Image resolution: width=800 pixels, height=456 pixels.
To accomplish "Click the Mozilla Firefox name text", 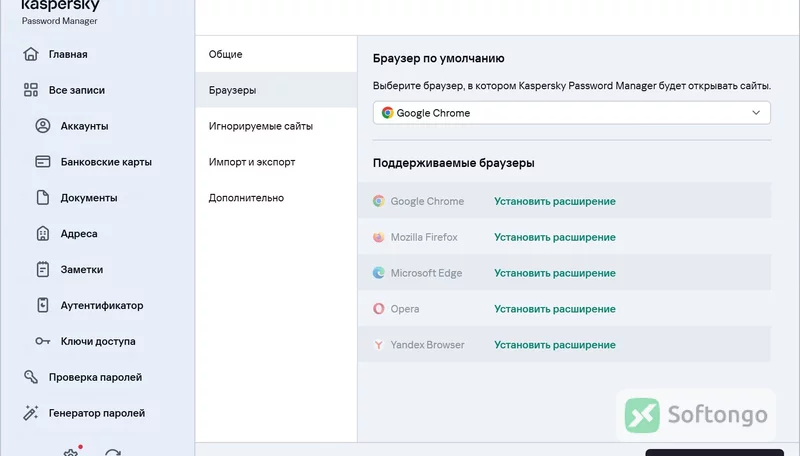I will [424, 237].
